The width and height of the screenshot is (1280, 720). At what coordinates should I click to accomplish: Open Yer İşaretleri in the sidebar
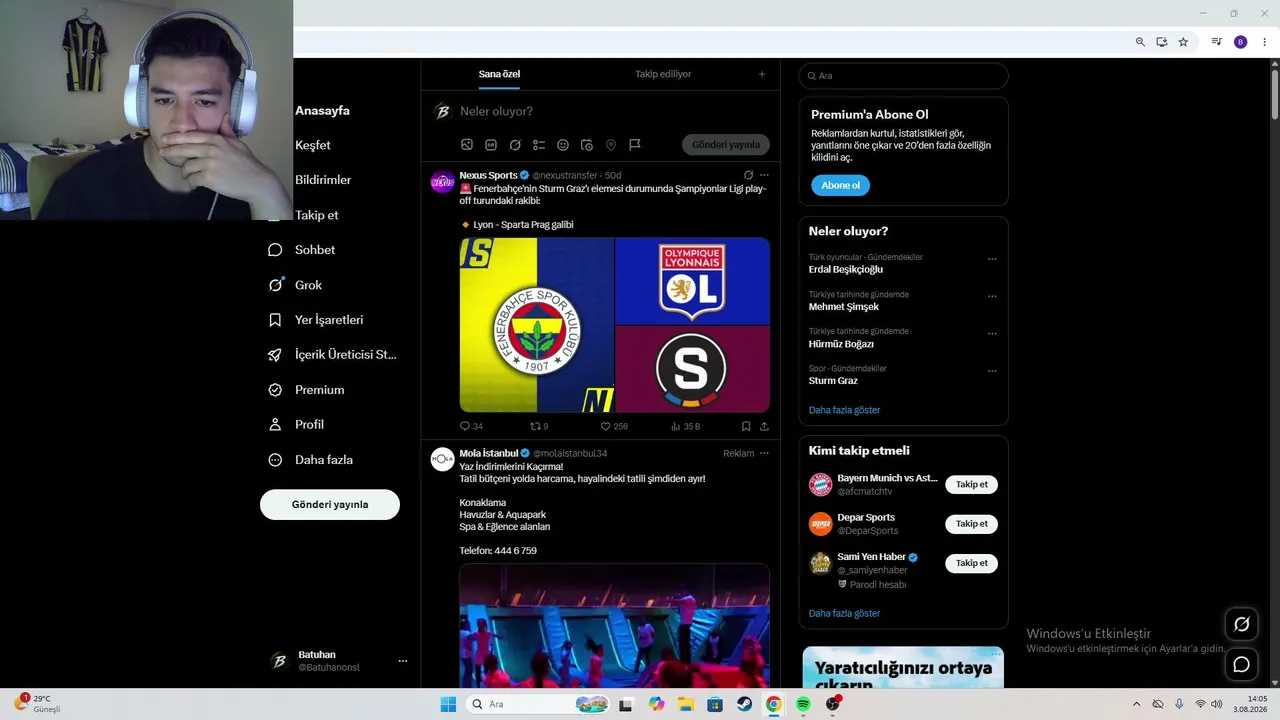(x=315, y=320)
